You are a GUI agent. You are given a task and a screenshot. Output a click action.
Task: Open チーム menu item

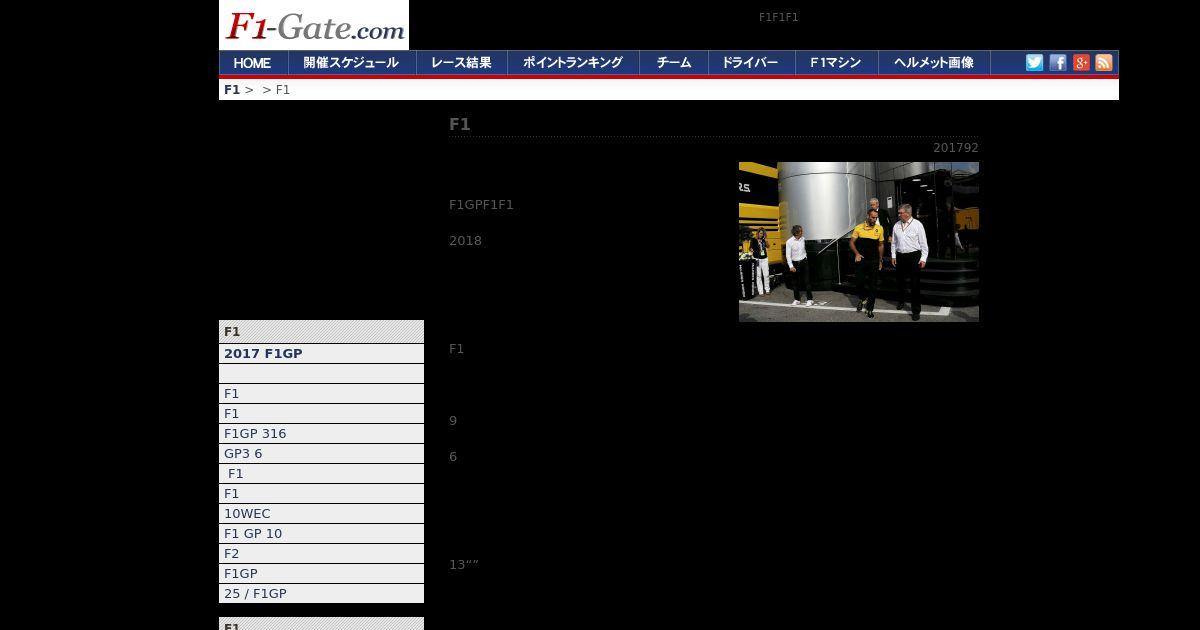tap(674, 63)
